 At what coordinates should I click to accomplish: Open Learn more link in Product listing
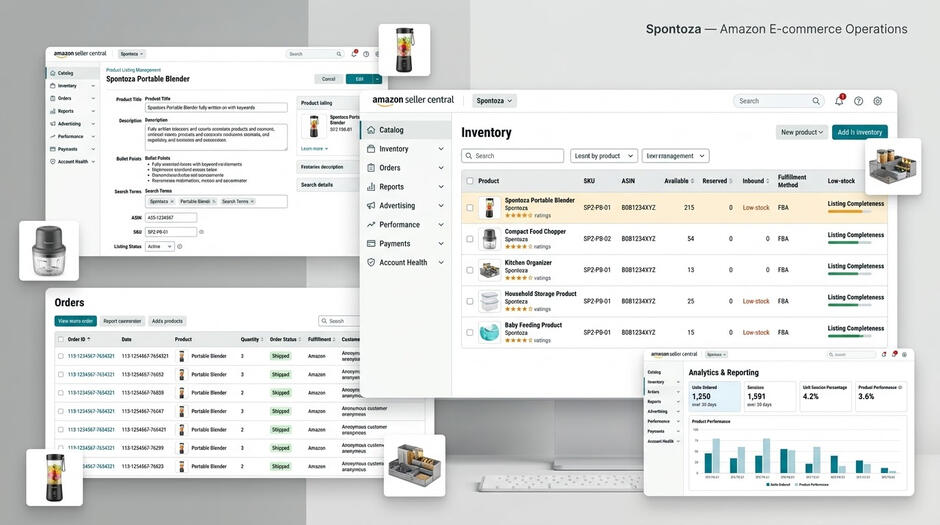click(x=313, y=149)
